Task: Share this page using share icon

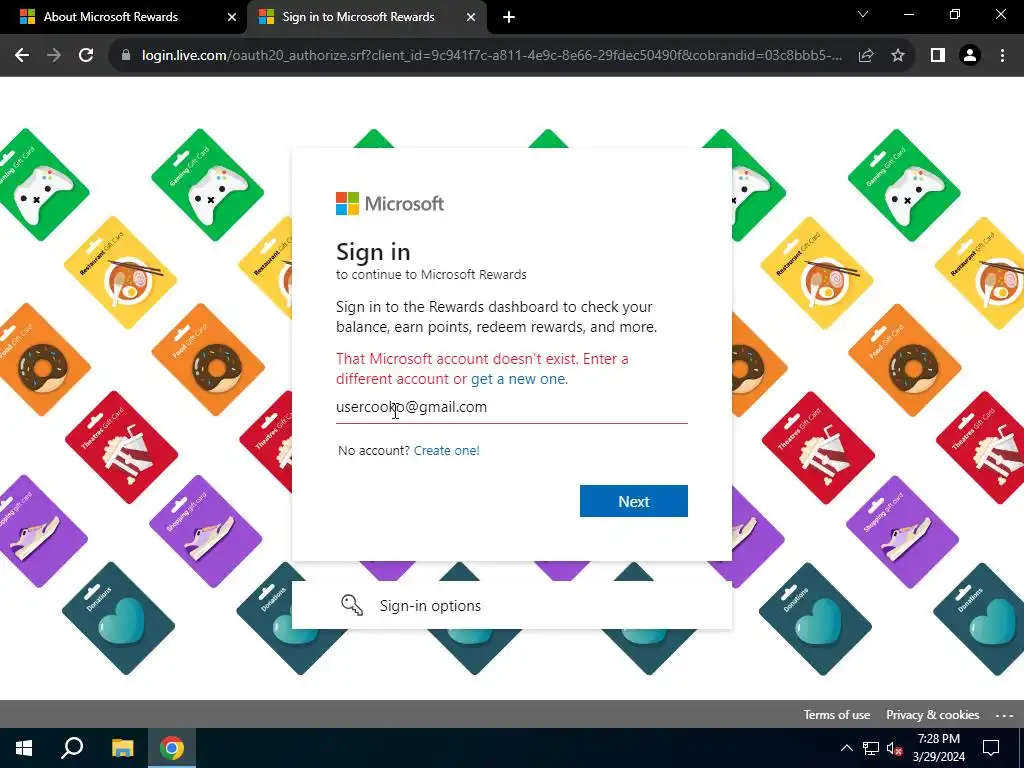Action: tap(866, 56)
